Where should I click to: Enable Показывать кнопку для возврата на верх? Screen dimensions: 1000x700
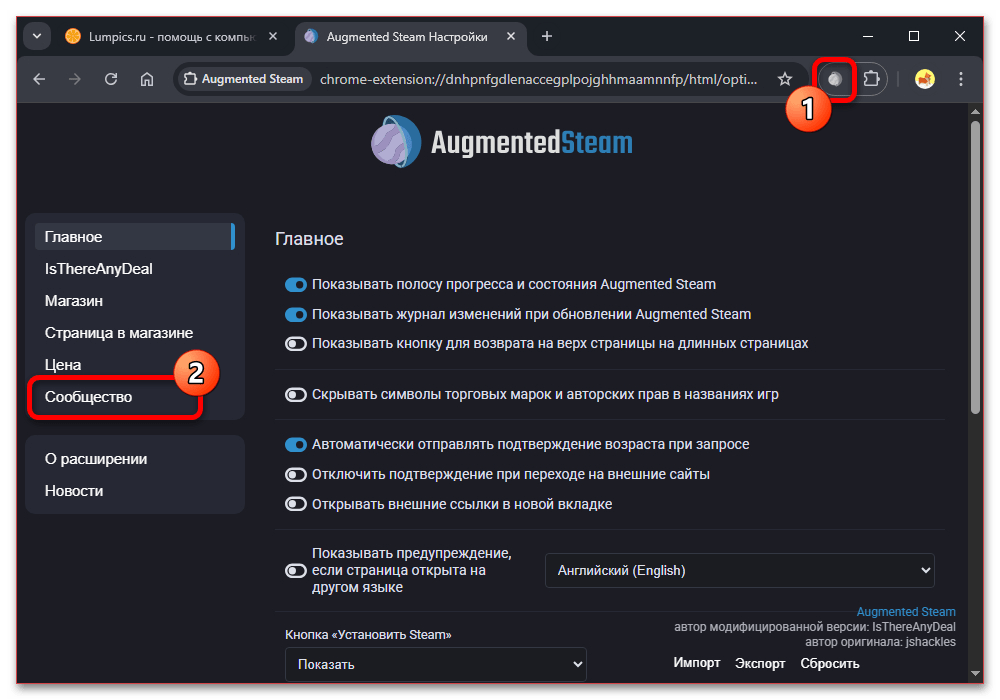tap(296, 344)
